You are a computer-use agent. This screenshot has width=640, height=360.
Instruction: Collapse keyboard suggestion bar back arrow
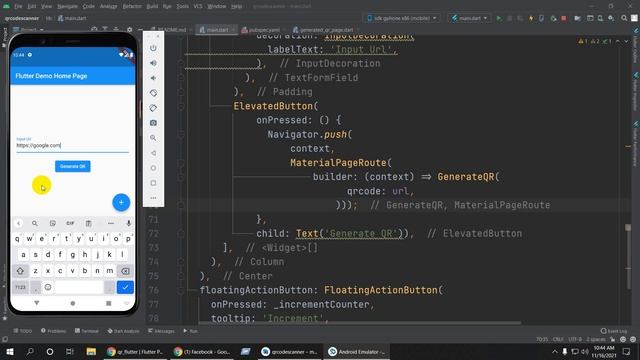(x=18, y=223)
